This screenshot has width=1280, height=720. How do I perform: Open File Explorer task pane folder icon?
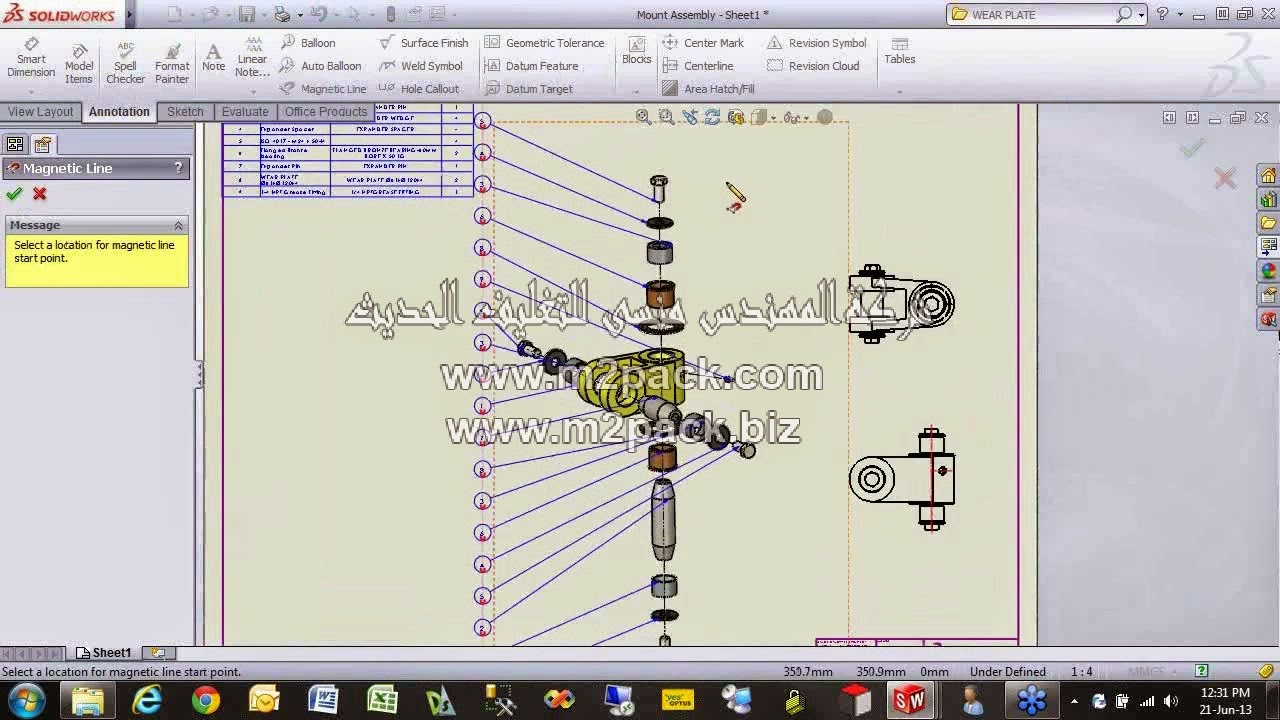(x=1268, y=223)
